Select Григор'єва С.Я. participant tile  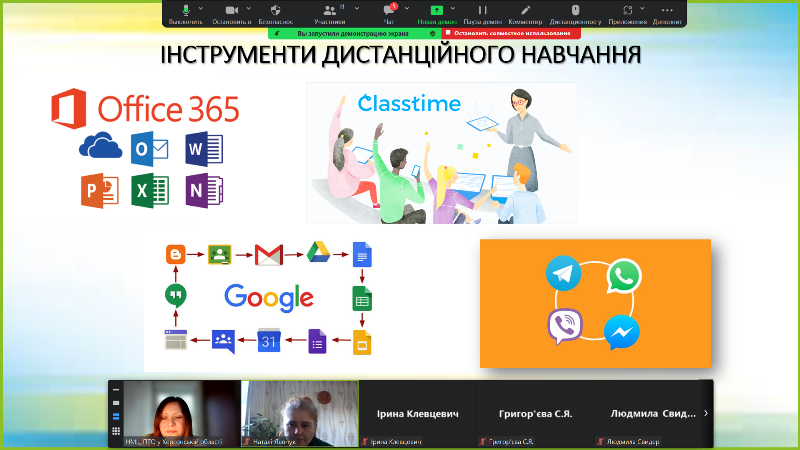pyautogui.click(x=535, y=413)
